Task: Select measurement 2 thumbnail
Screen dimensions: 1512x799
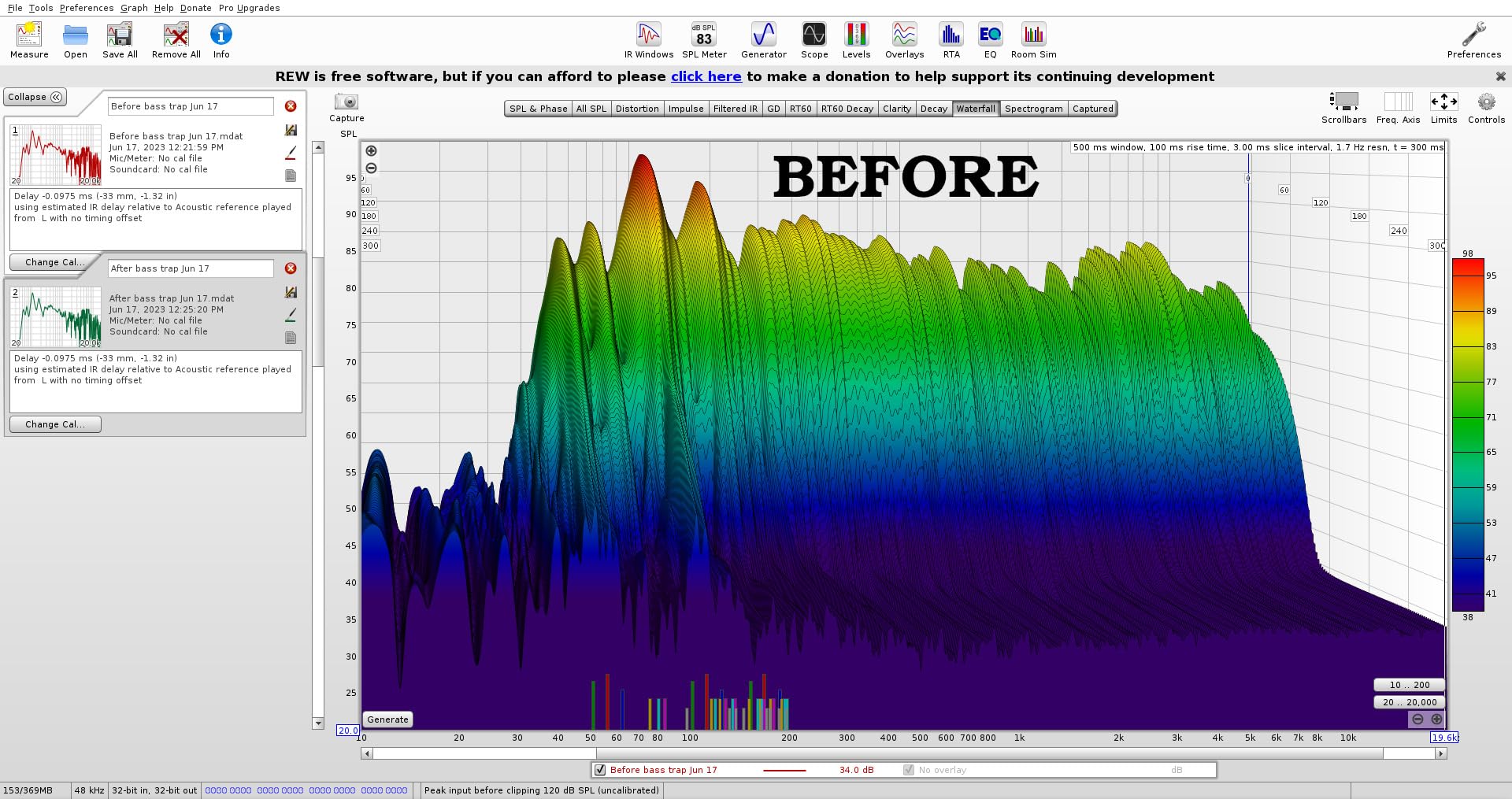Action: (x=55, y=317)
